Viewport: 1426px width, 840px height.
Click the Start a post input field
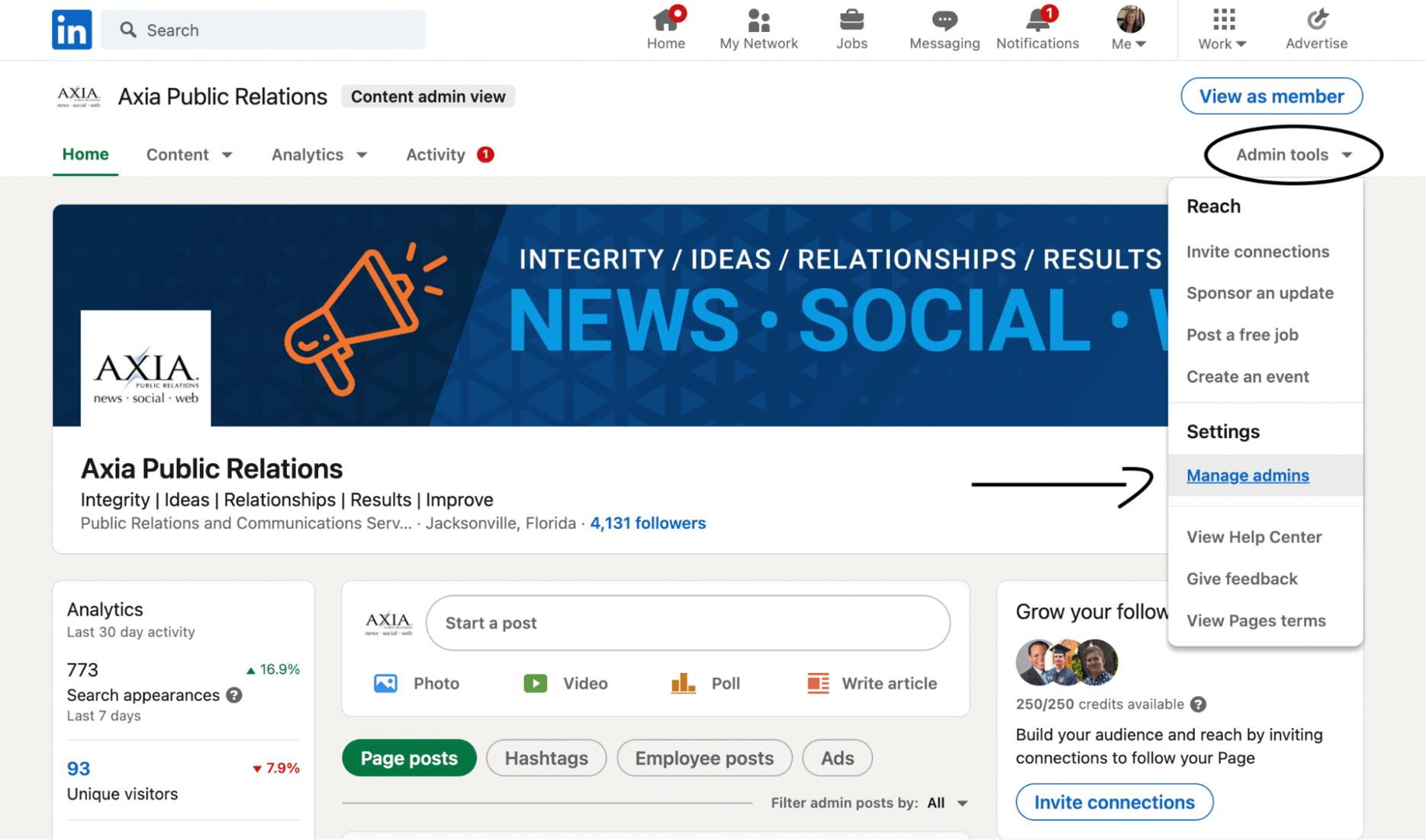[687, 623]
